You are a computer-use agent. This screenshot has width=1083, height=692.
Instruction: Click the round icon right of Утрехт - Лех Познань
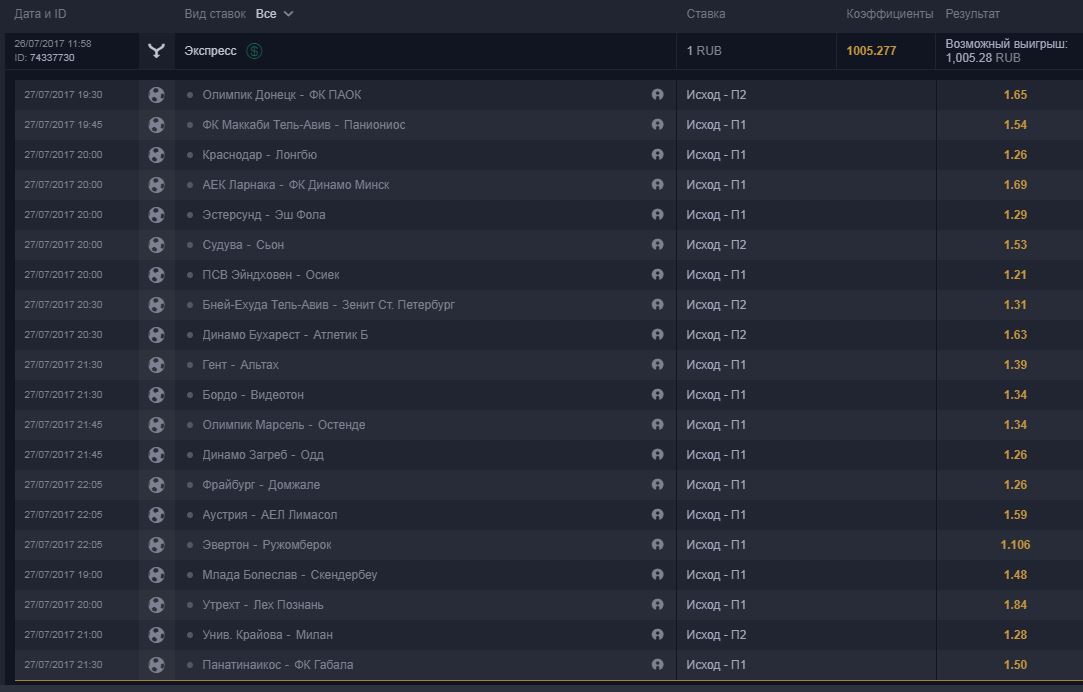pyautogui.click(x=657, y=605)
